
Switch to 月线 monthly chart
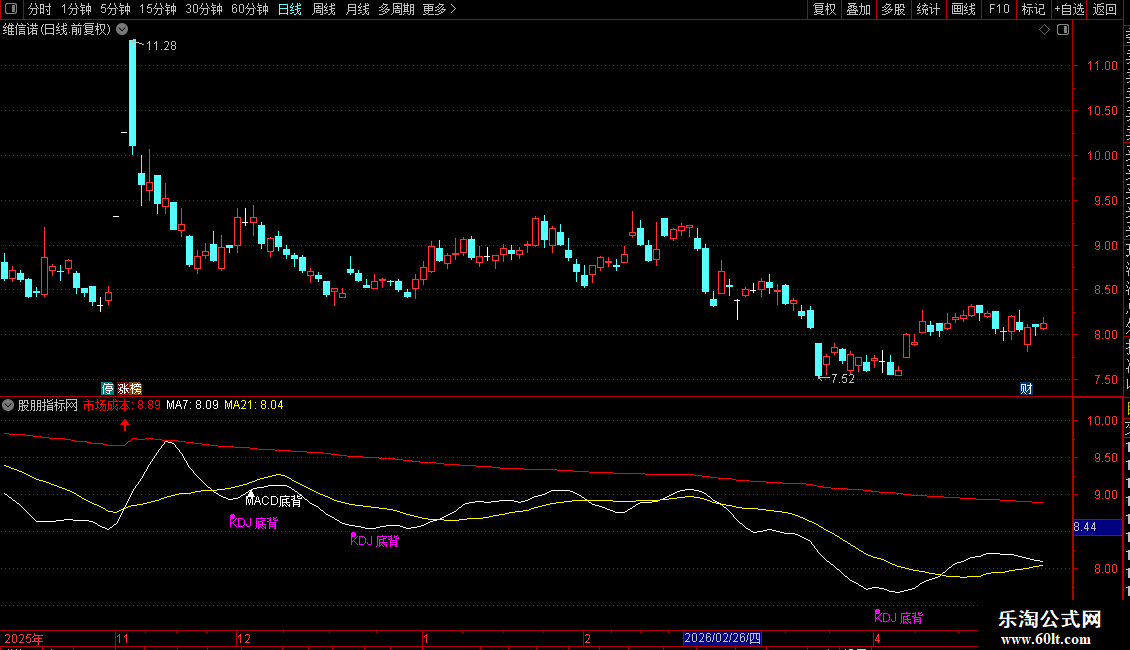point(357,9)
